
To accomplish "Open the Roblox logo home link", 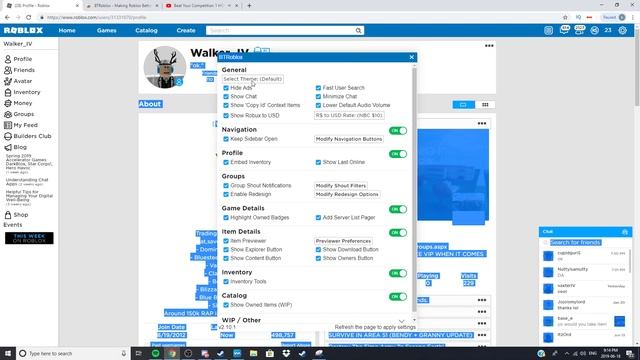I will click(x=23, y=31).
